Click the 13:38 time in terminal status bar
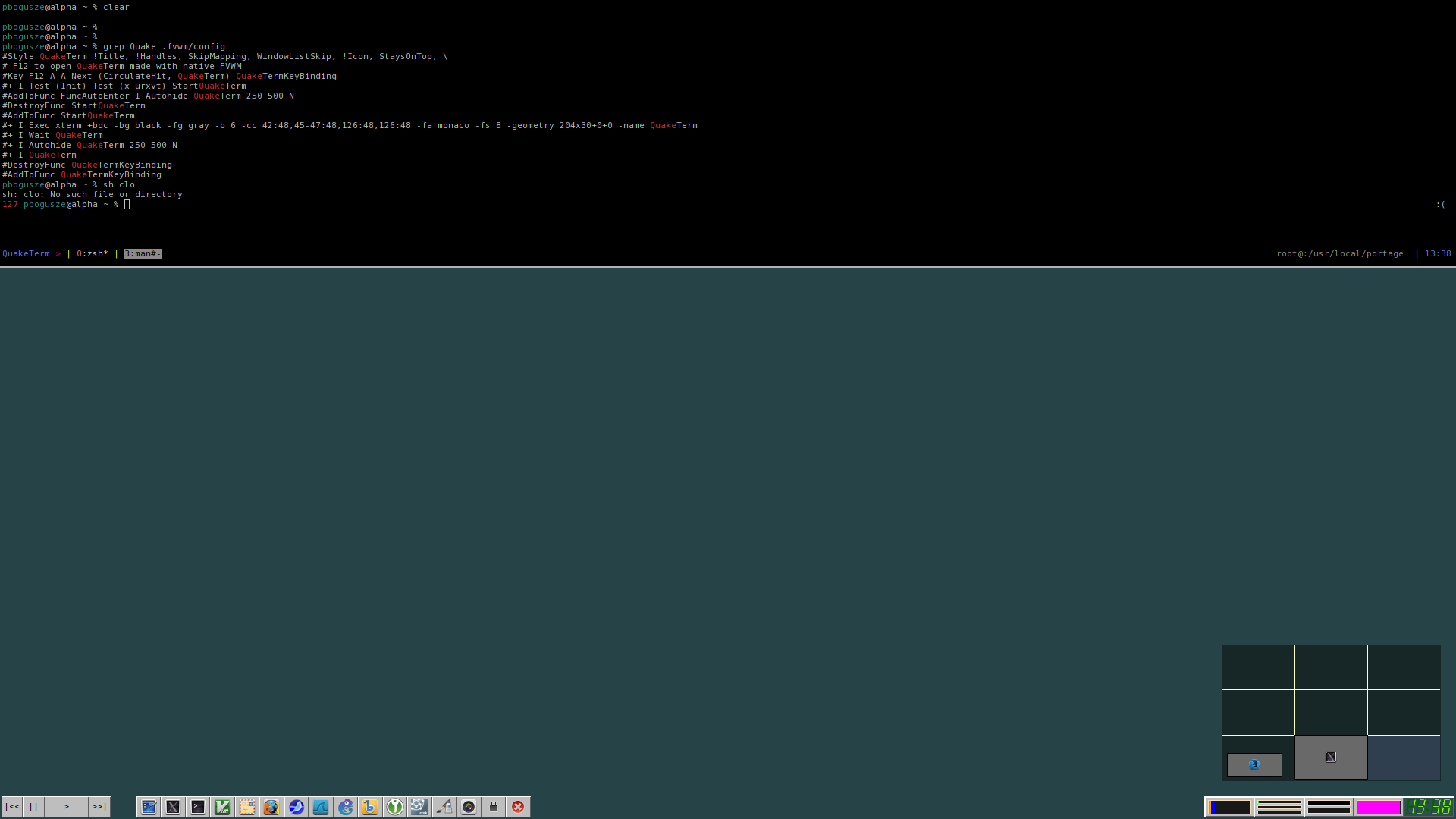1456x819 pixels. pyautogui.click(x=1438, y=253)
